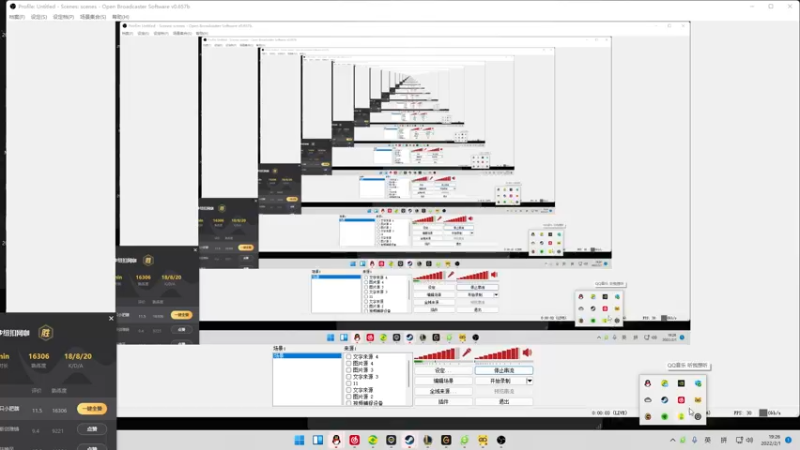Open the blue notification badge in the tray
Viewport: 800px width, 450px height.
pos(788,440)
